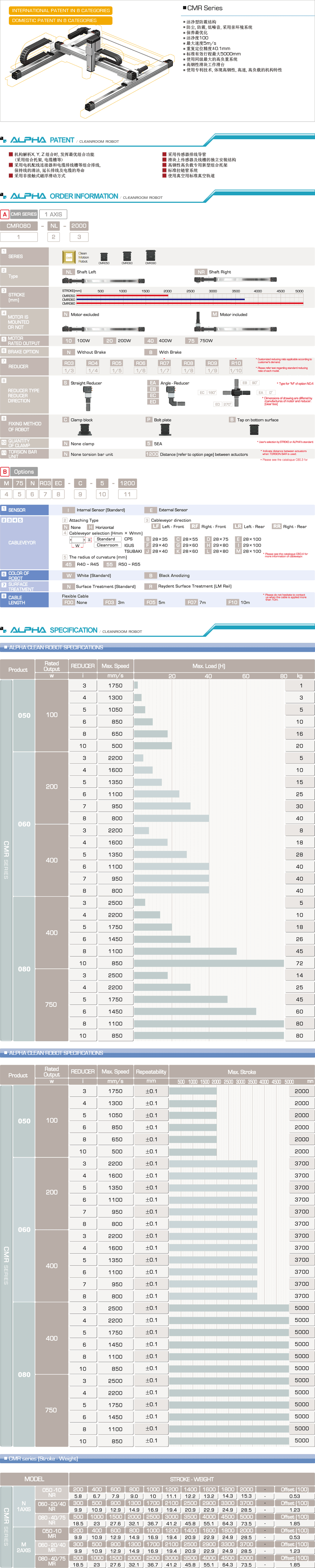Choose the M Motor included option tag
Viewport: 315px width, 1568px height.
[214, 315]
